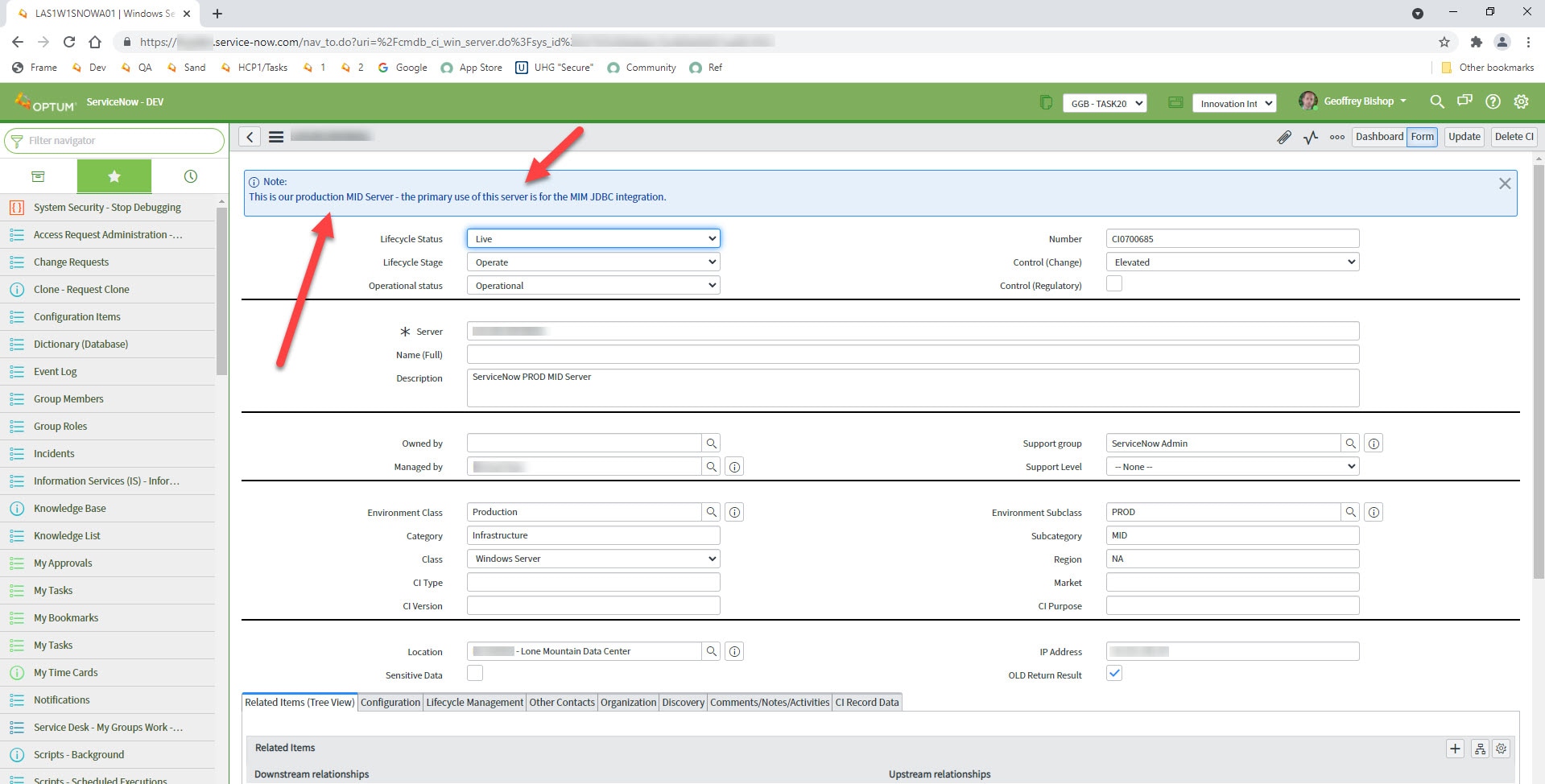Screen dimensions: 1545x784
Task: Select the Discovery tab
Action: pos(683,703)
